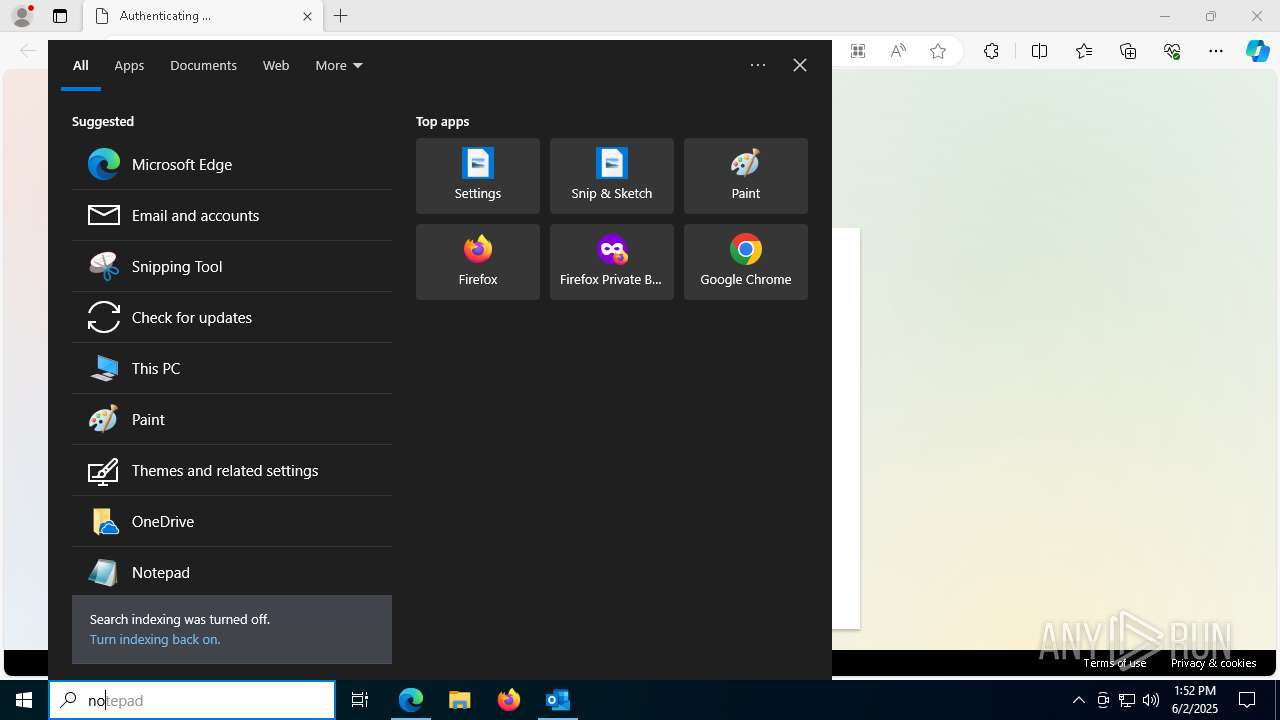Open taskbar clock and date

(1194, 700)
